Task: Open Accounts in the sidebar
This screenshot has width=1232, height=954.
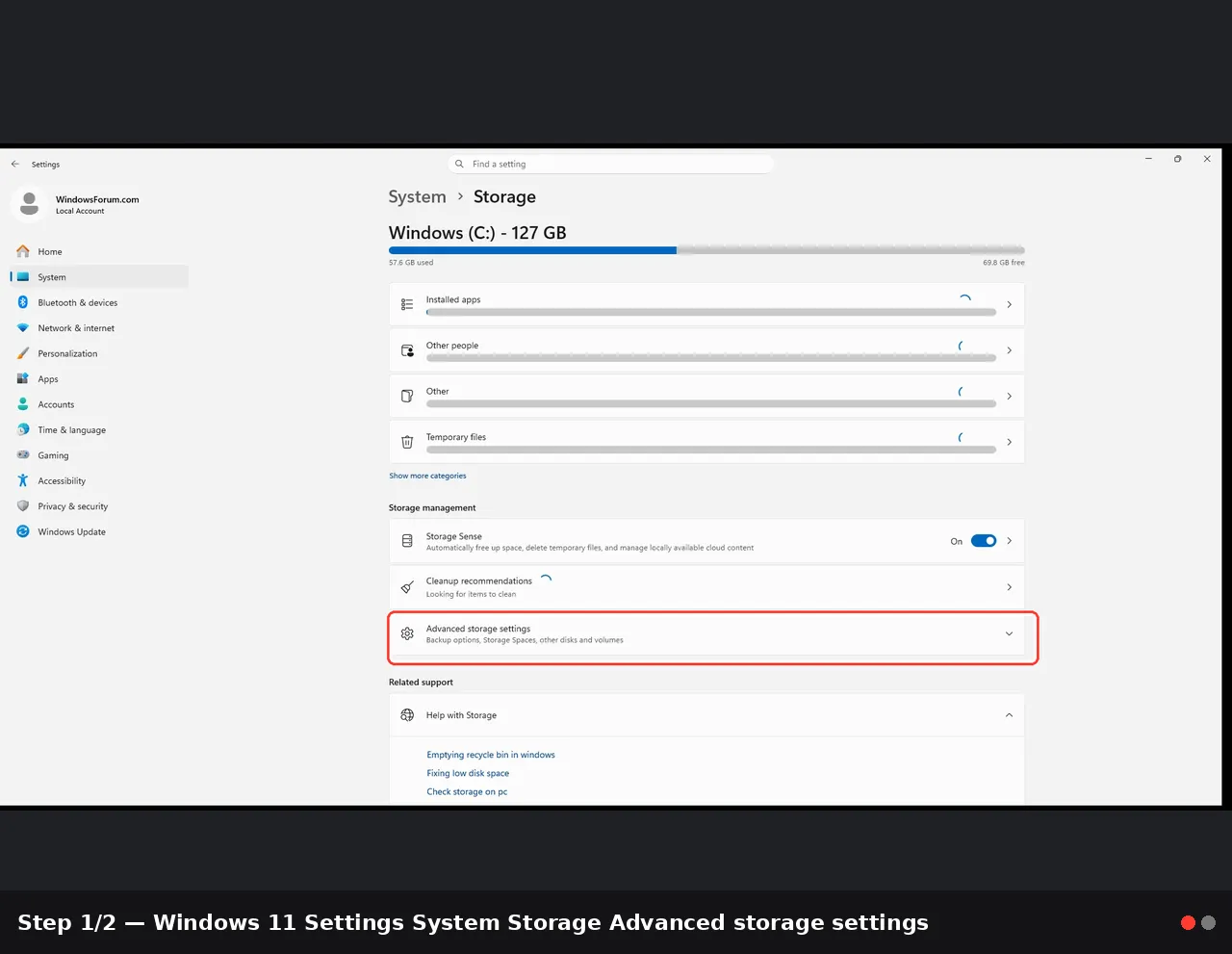Action: (x=100, y=404)
